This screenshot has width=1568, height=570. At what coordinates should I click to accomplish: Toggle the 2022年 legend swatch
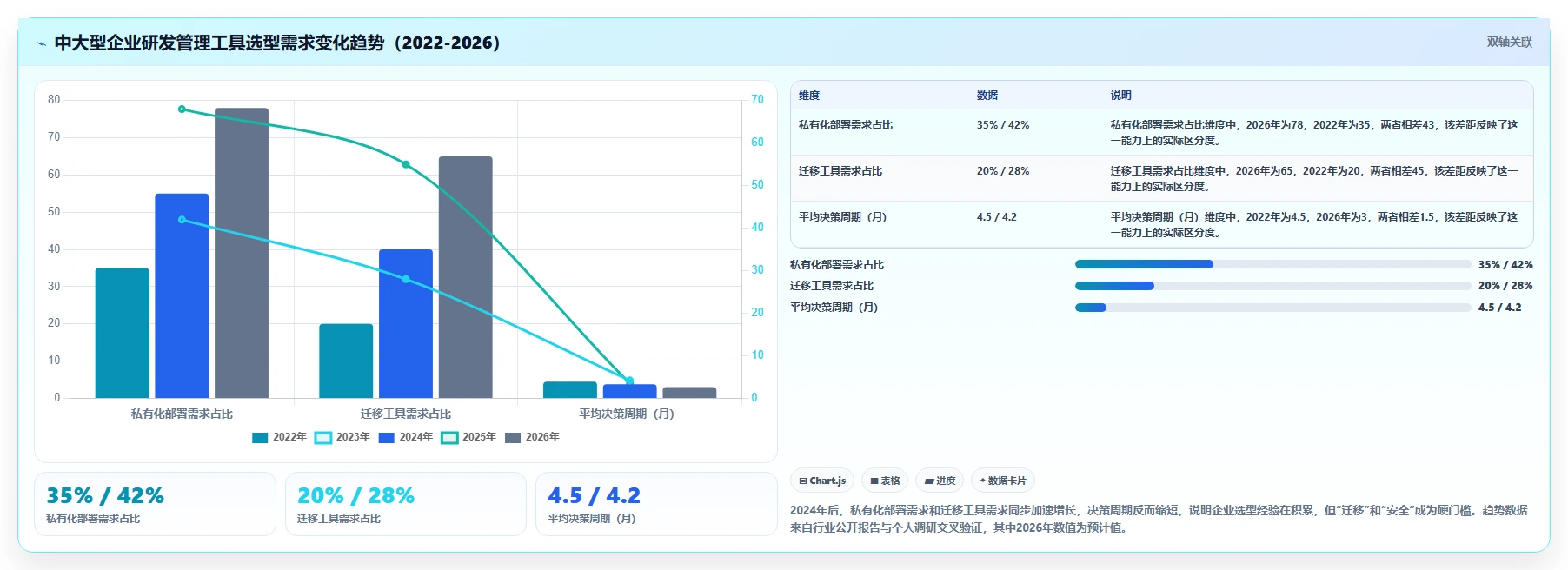click(x=260, y=437)
